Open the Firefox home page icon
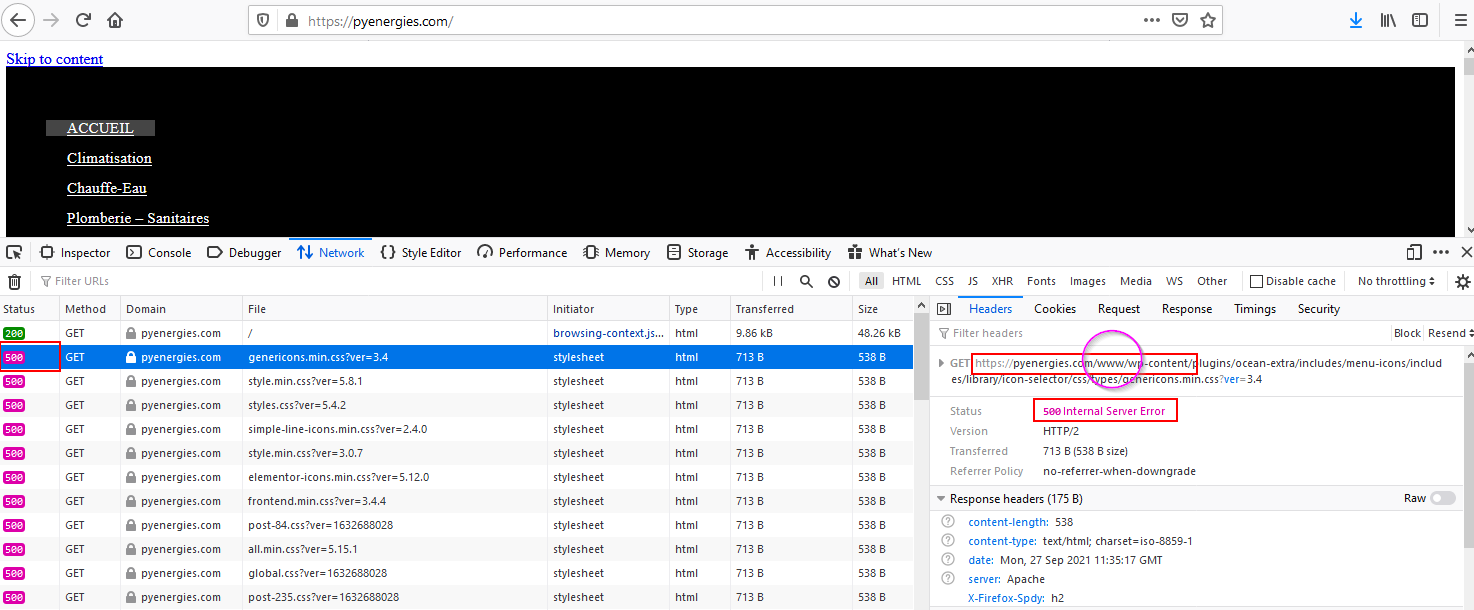Image resolution: width=1474 pixels, height=610 pixels. [115, 20]
